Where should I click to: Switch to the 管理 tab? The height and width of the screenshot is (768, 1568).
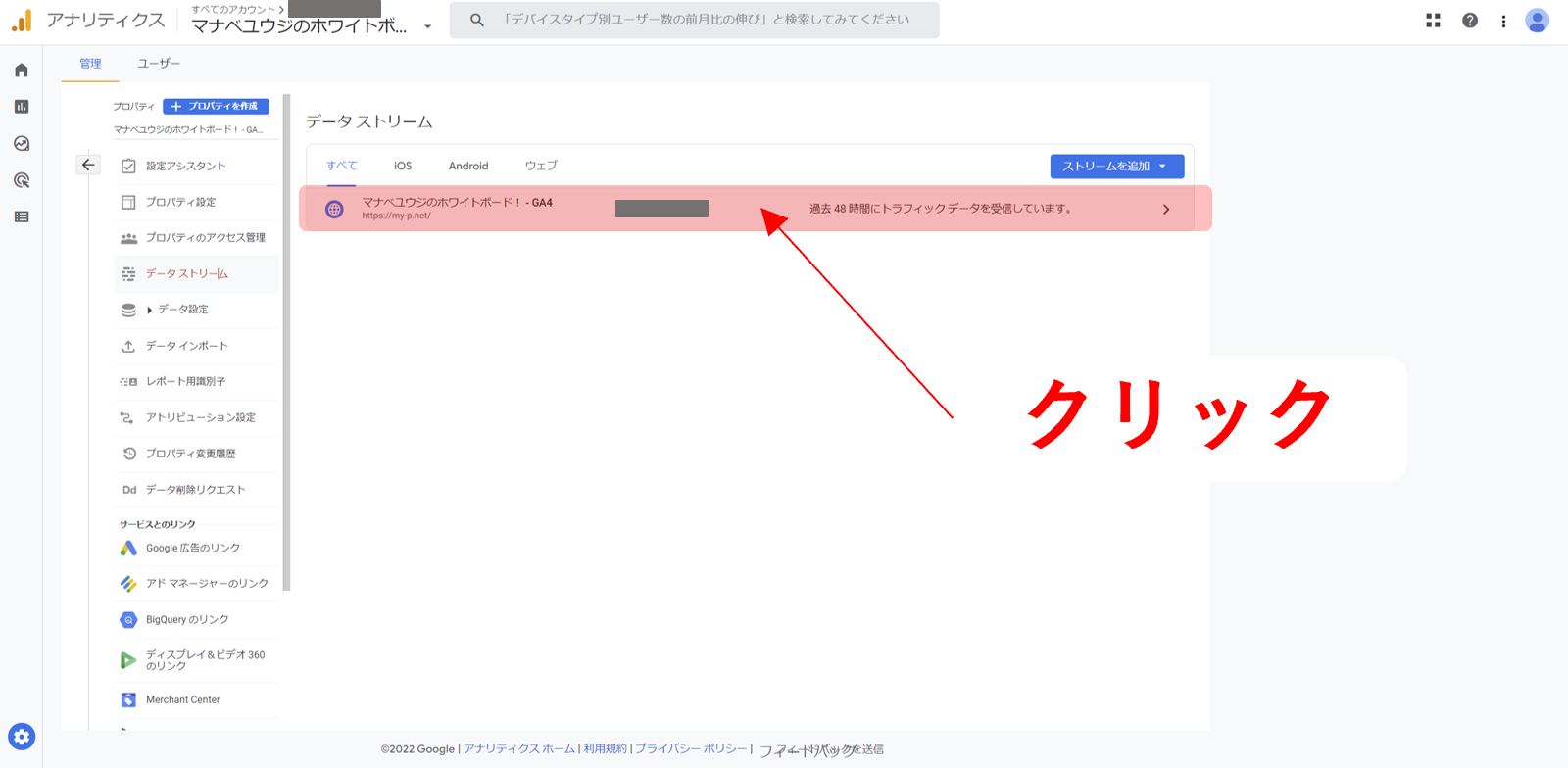point(90,64)
